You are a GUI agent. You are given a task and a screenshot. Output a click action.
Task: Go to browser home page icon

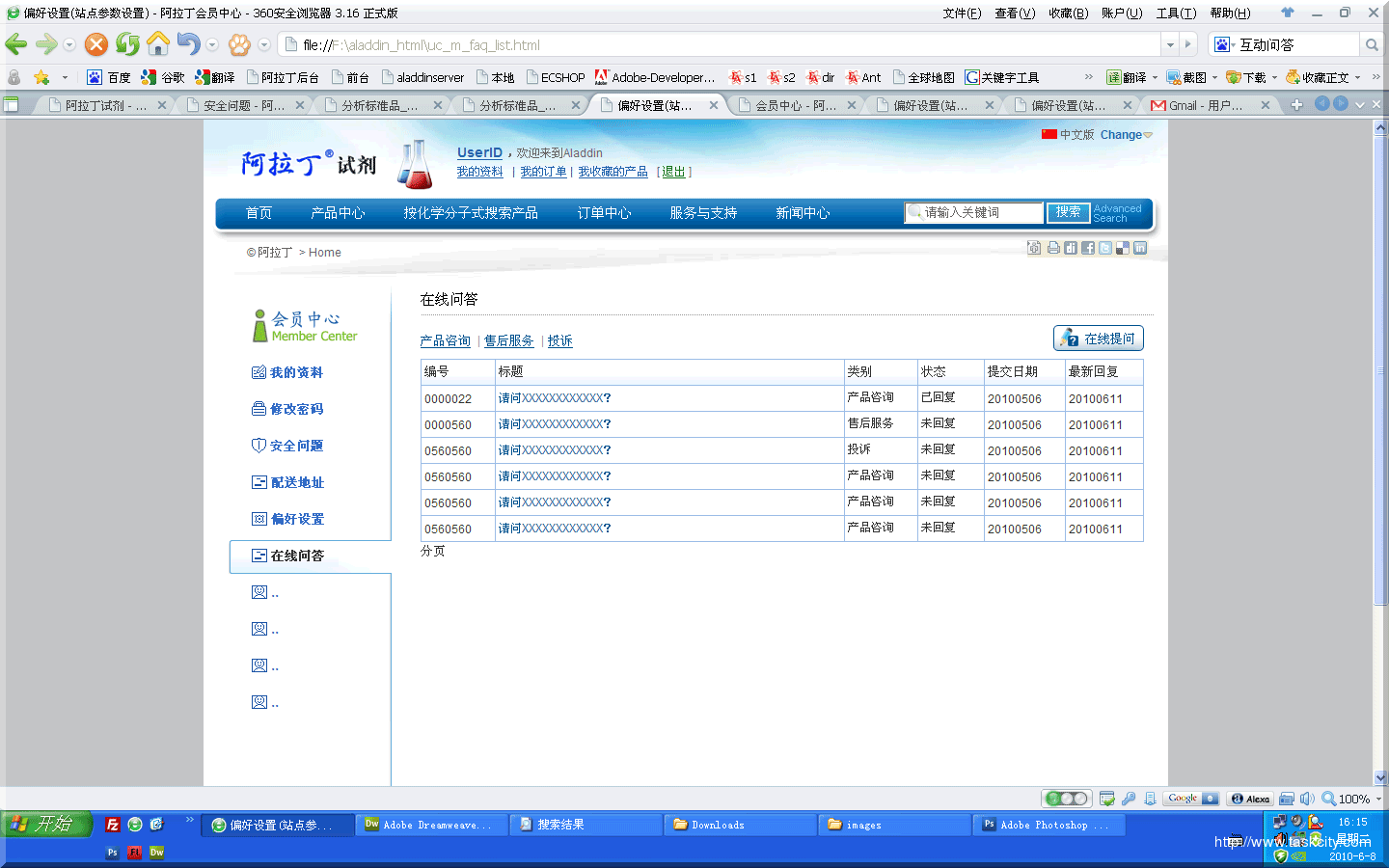click(157, 44)
